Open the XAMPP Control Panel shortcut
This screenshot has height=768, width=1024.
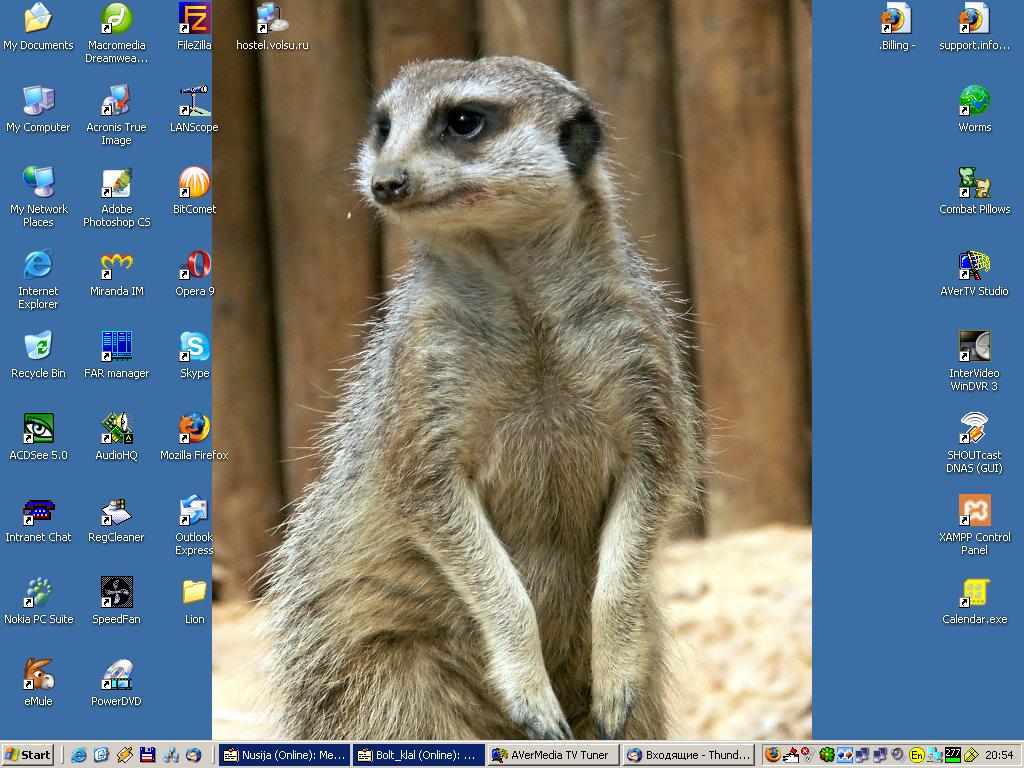click(x=974, y=512)
